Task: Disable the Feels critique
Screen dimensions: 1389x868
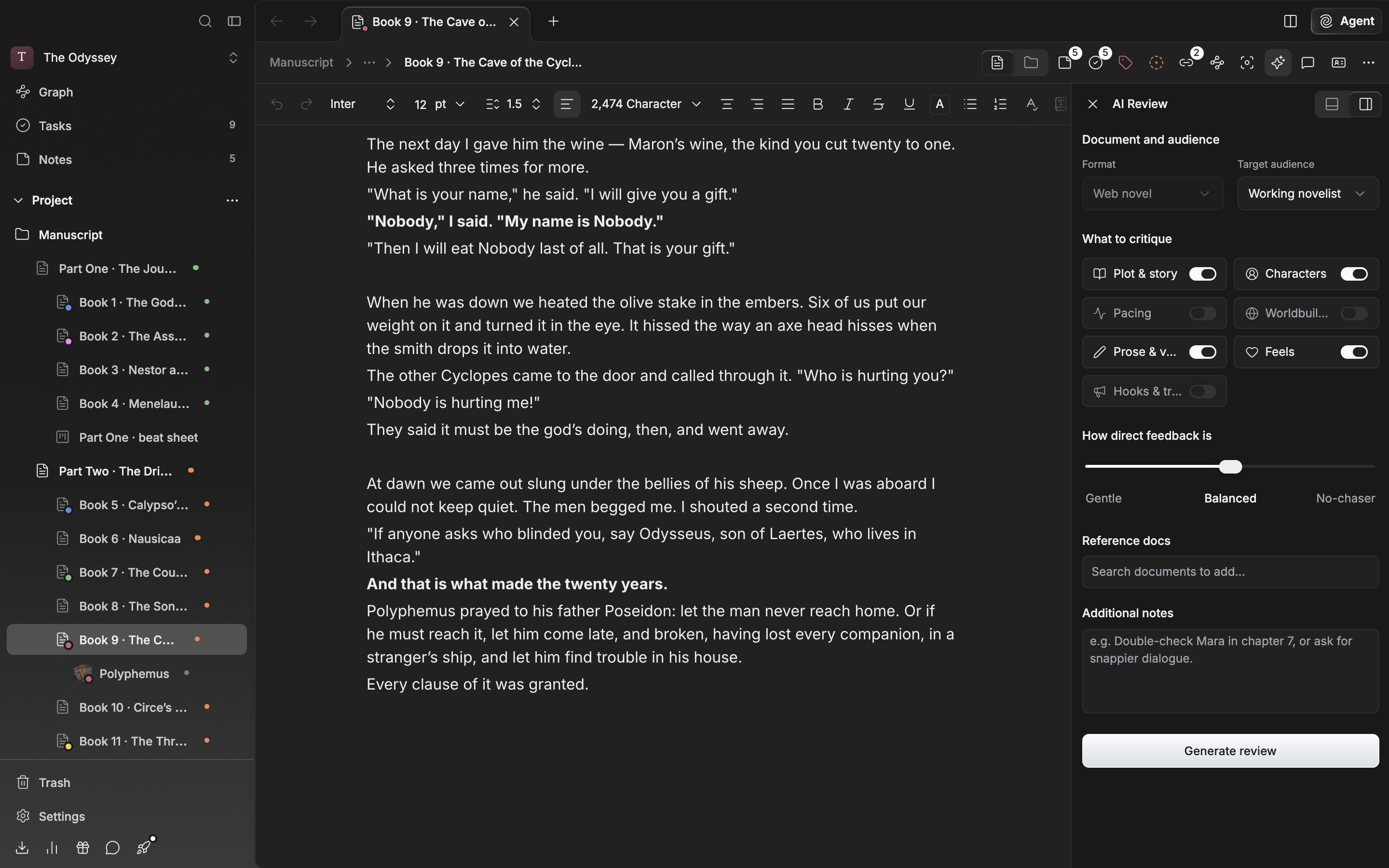Action: point(1354,352)
